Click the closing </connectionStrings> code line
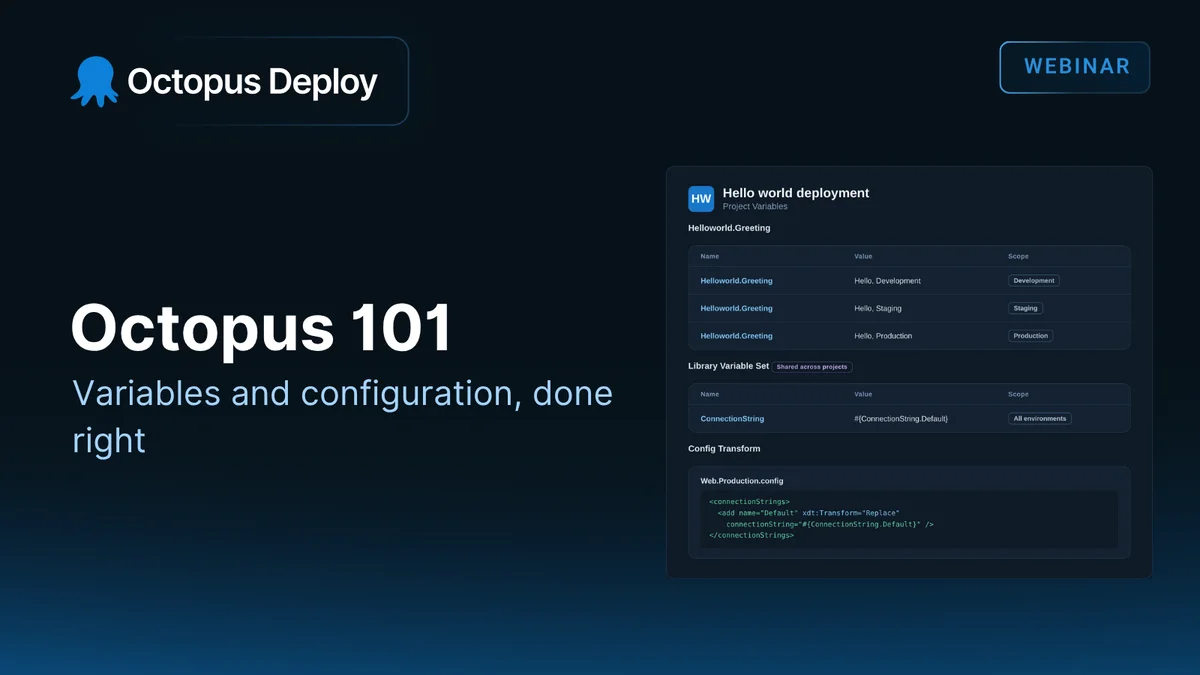 coord(751,535)
